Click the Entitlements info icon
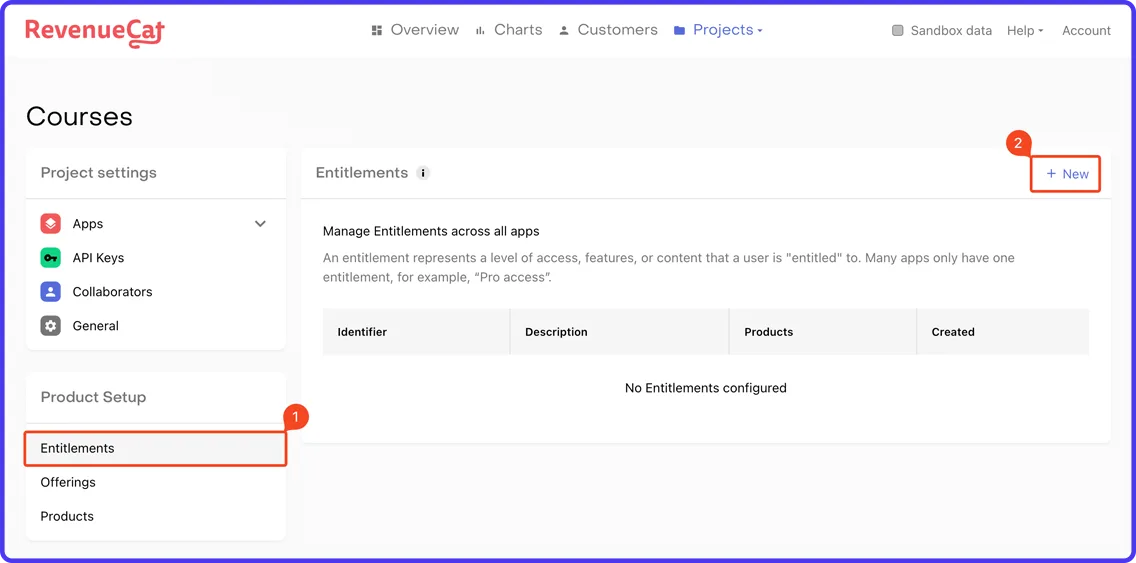 pos(423,173)
